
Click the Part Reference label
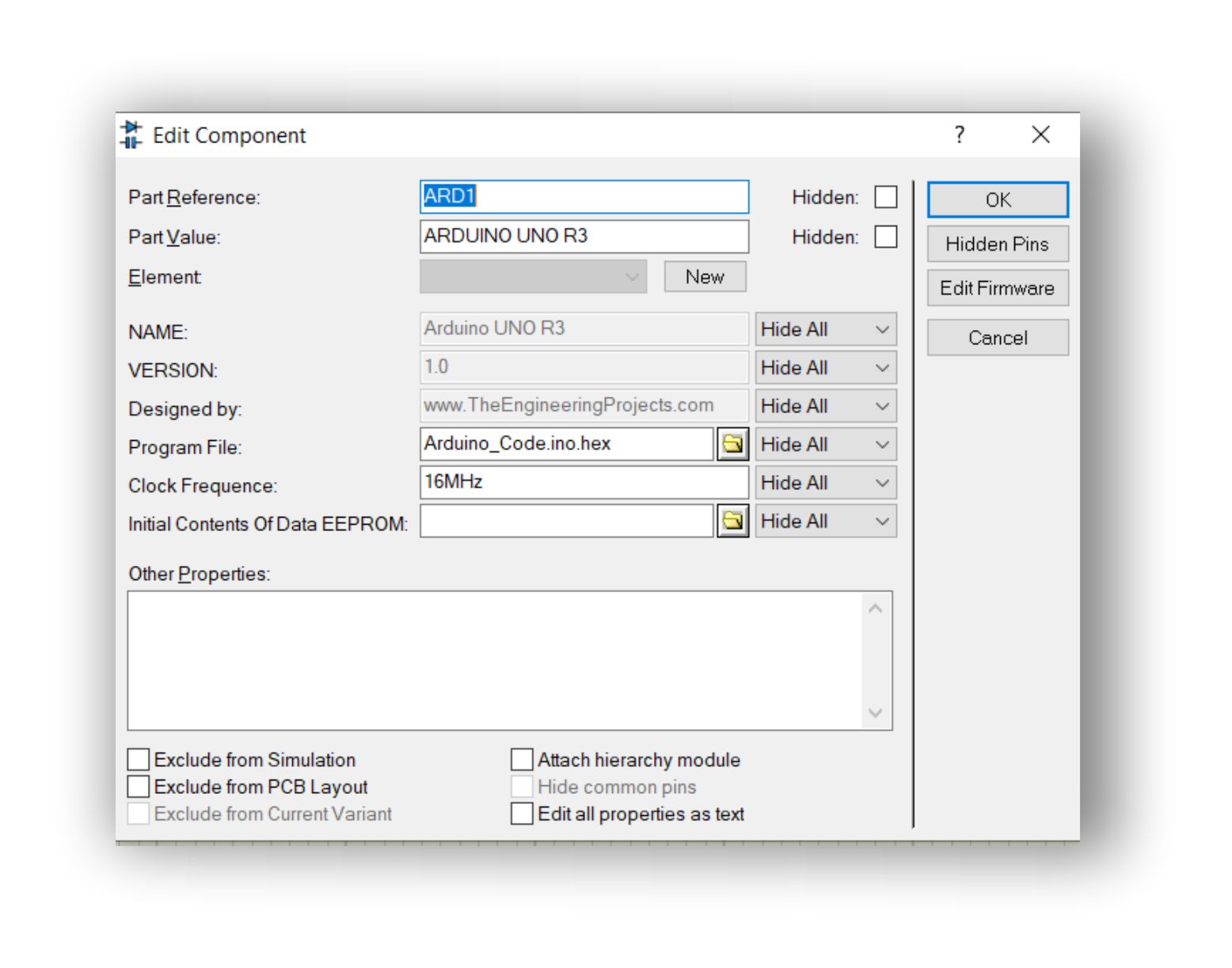pos(194,198)
